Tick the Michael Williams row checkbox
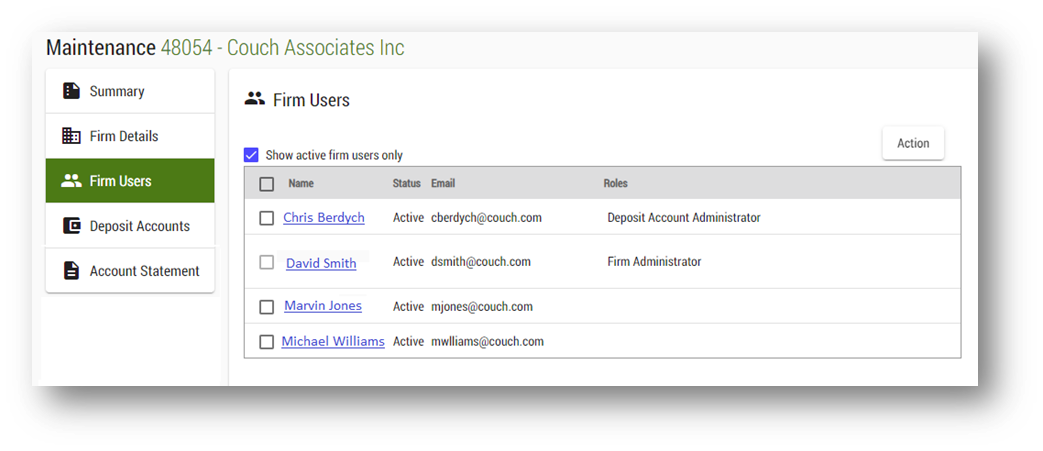1043x451 pixels. (x=267, y=342)
